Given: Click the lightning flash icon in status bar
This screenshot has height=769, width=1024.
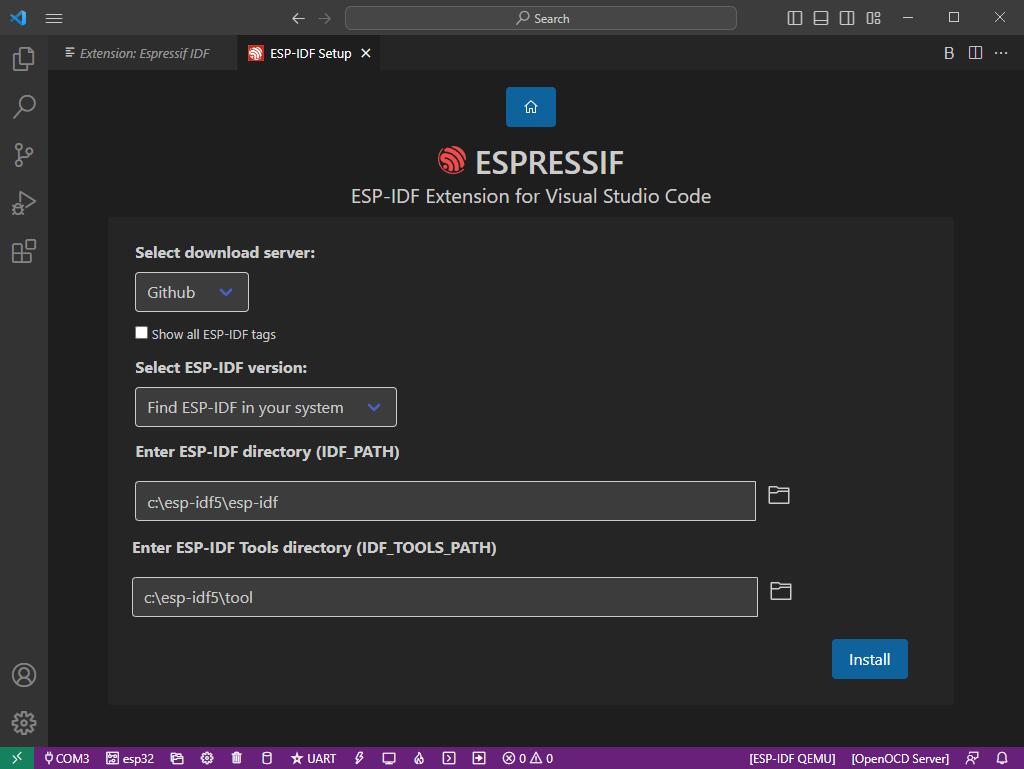Looking at the screenshot, I should point(359,758).
